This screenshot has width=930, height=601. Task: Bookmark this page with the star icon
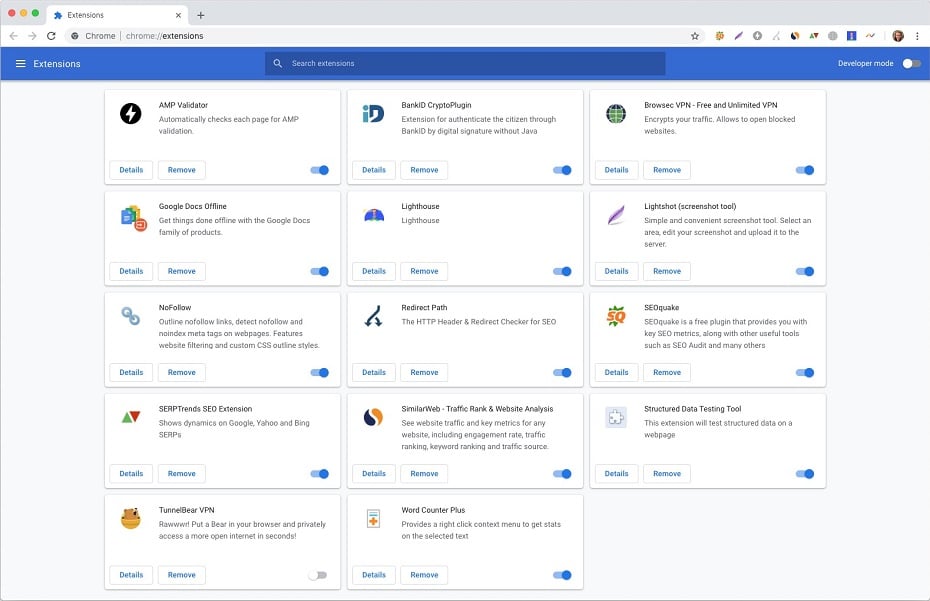(695, 36)
